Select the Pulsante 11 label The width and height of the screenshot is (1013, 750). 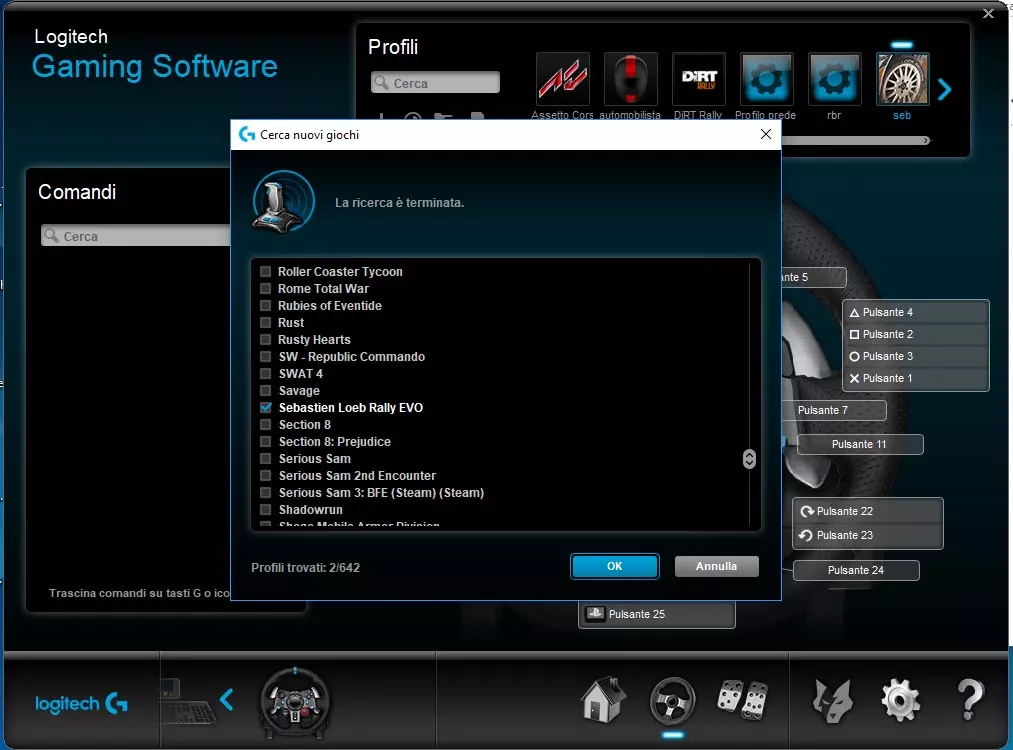tap(860, 444)
